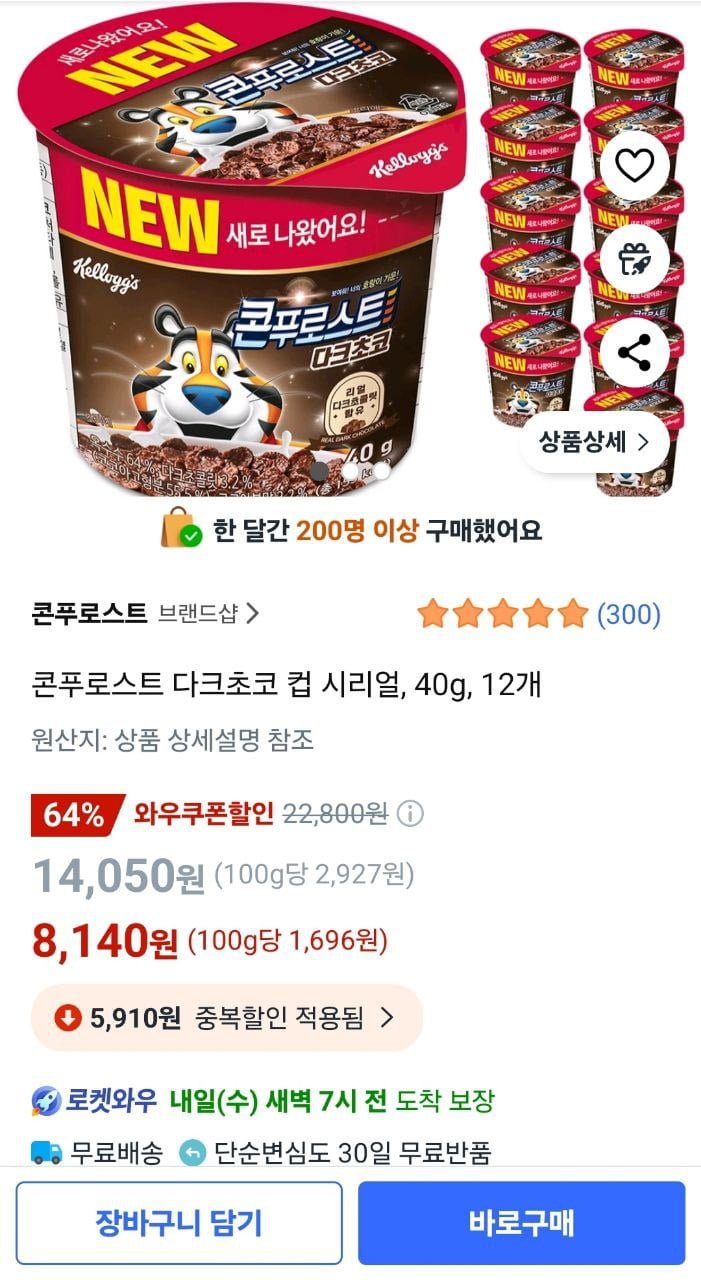The height and width of the screenshot is (1280, 701).
Task: Tap the share icon
Action: coord(634,353)
